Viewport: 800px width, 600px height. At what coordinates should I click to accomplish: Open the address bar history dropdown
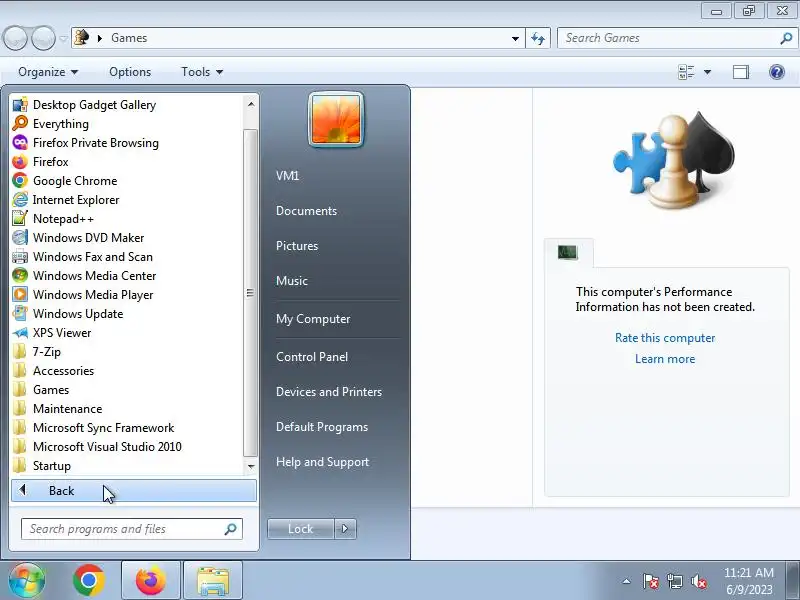[515, 38]
